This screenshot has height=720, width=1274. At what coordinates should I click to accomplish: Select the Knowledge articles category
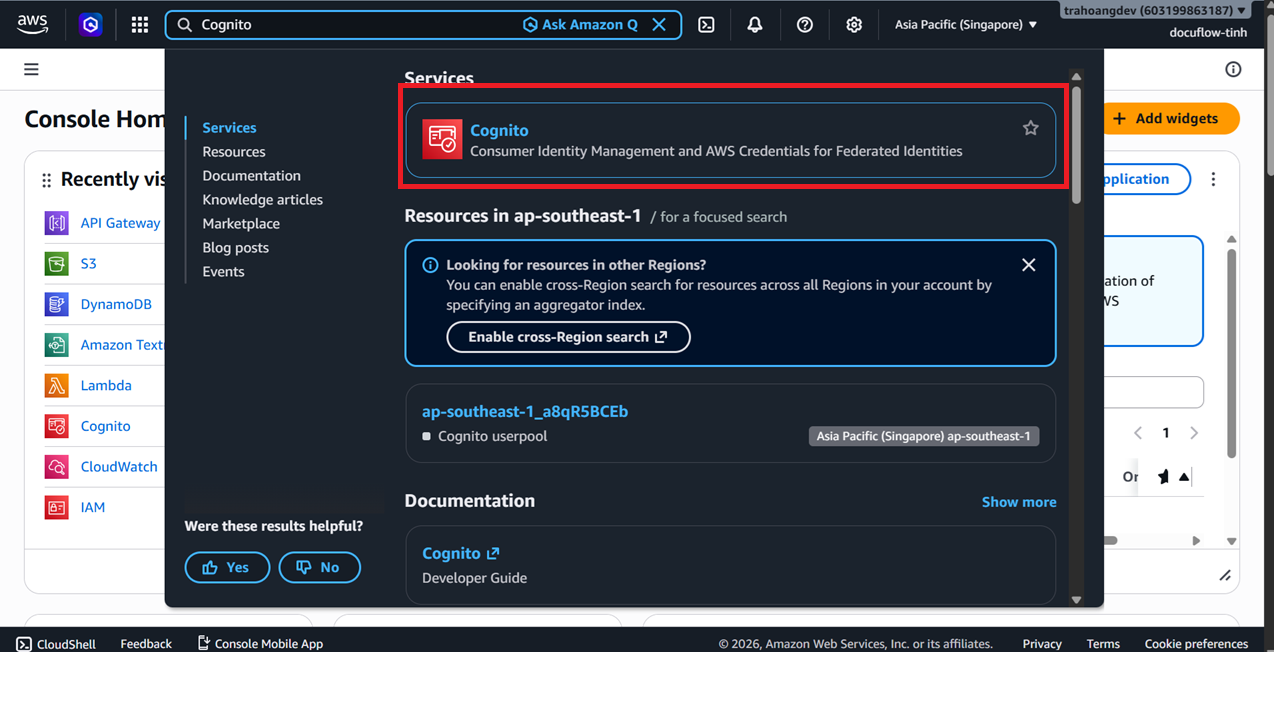[262, 199]
